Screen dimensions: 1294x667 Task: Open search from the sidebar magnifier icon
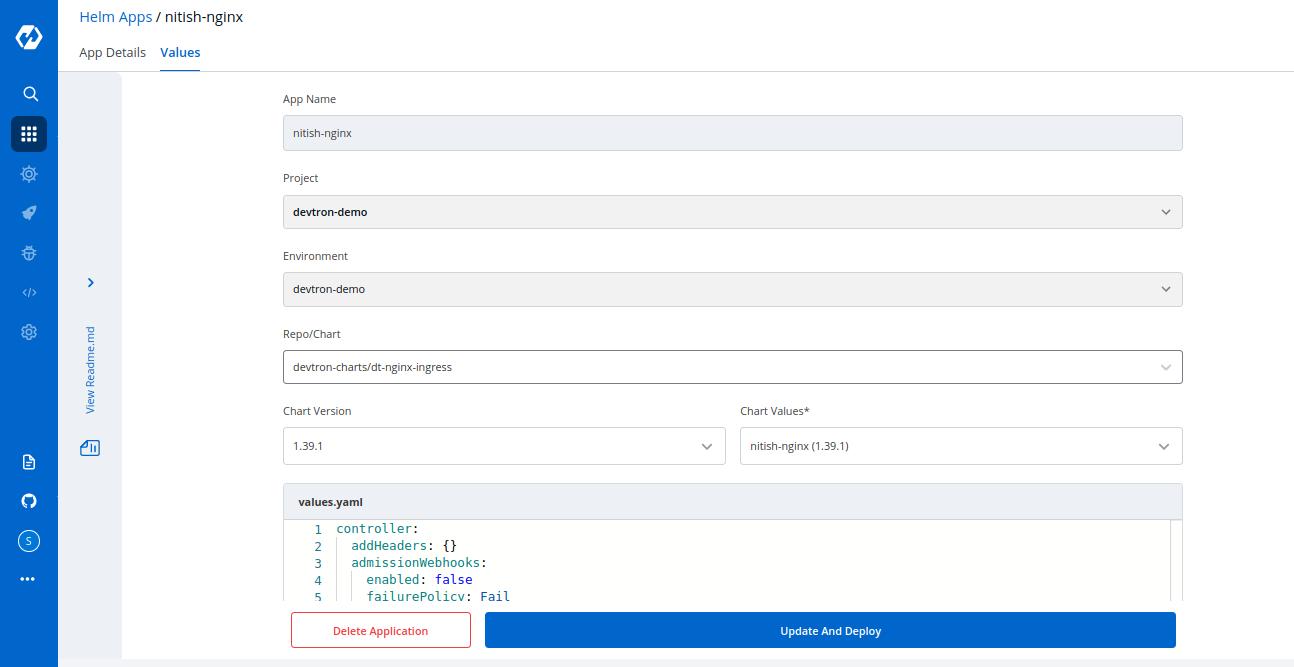coord(30,94)
